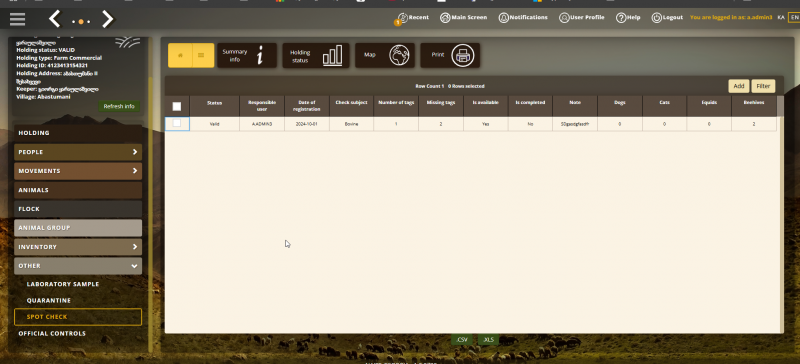This screenshot has width=800, height=364.
Task: Expand the INVENTORY menu section
Action: click(78, 247)
